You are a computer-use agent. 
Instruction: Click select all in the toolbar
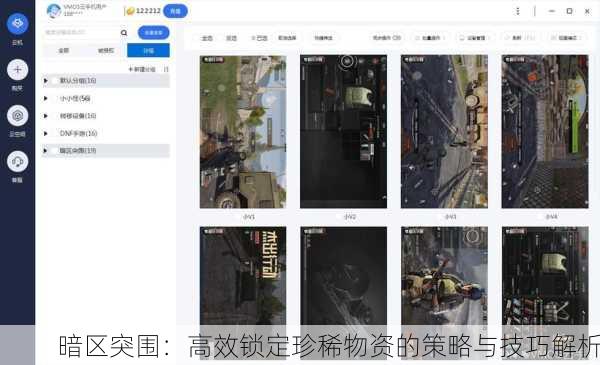click(207, 38)
